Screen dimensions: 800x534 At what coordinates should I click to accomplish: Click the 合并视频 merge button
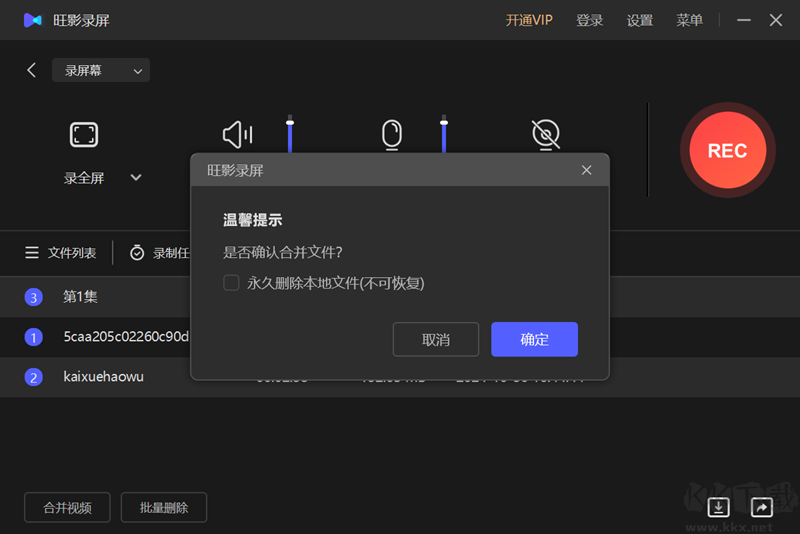(67, 507)
